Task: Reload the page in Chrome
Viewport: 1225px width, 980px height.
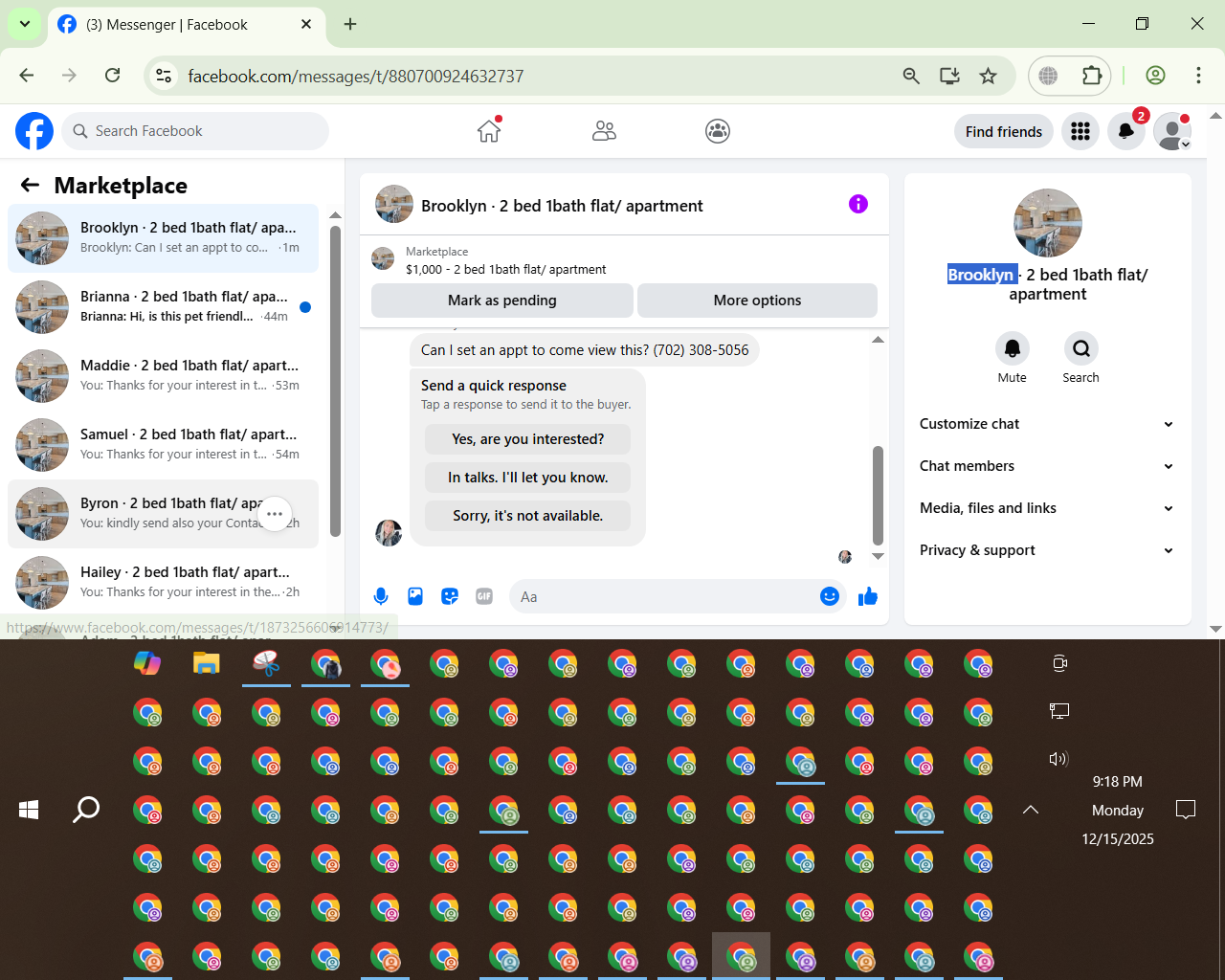Action: [113, 76]
